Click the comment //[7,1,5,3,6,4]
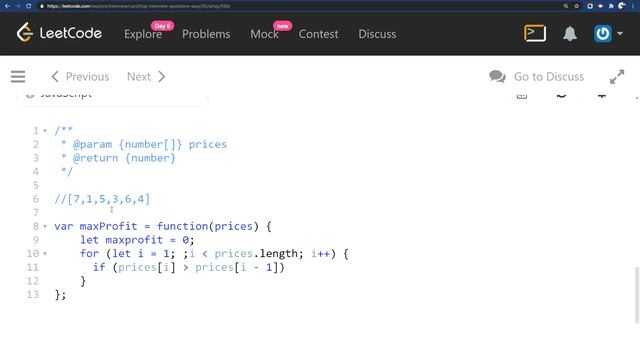Screen dimensions: 640x360 tap(102, 199)
